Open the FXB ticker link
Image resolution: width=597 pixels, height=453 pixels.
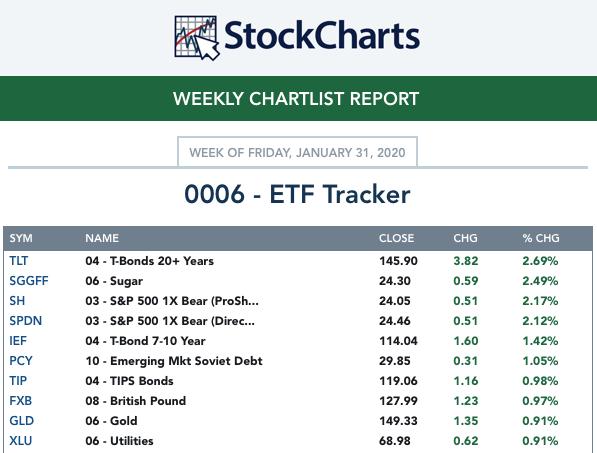click(x=21, y=401)
